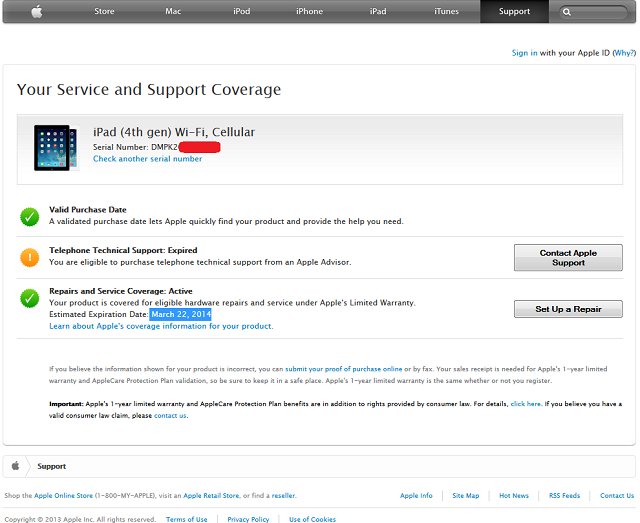This screenshot has width=640, height=523.
Task: Click the search magnifier icon
Action: tap(567, 12)
